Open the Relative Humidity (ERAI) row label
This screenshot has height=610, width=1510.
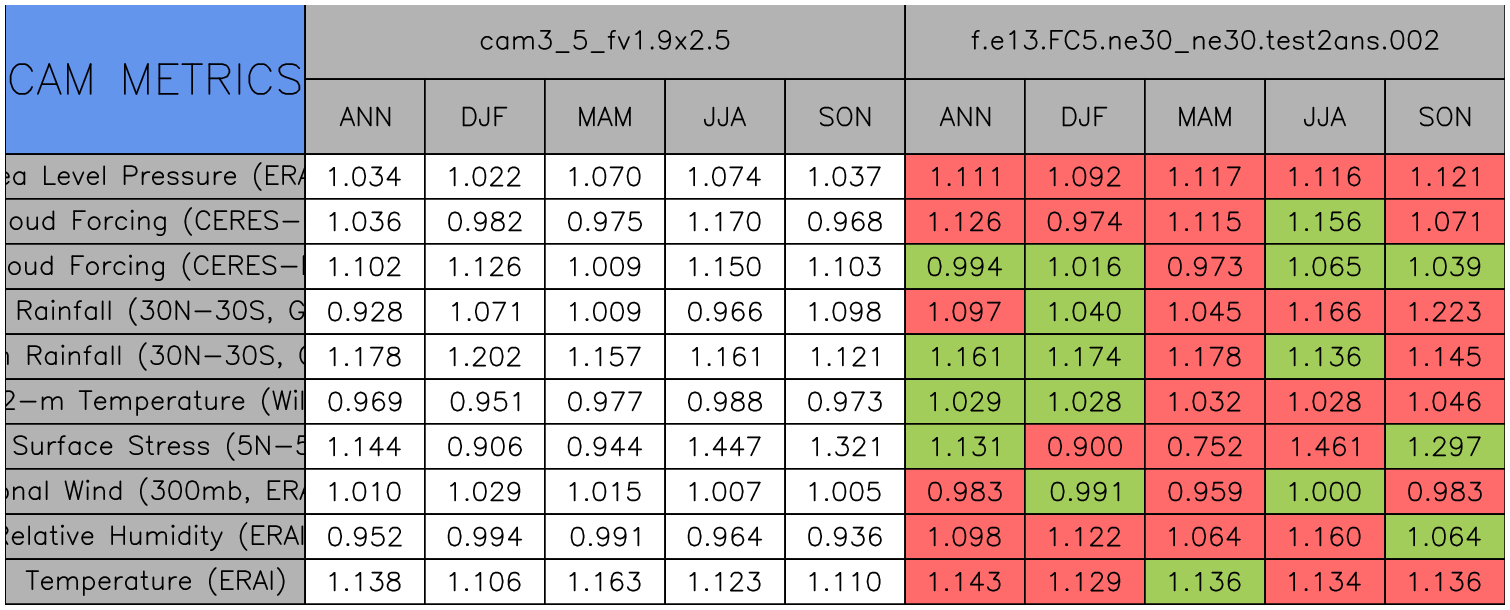155,537
